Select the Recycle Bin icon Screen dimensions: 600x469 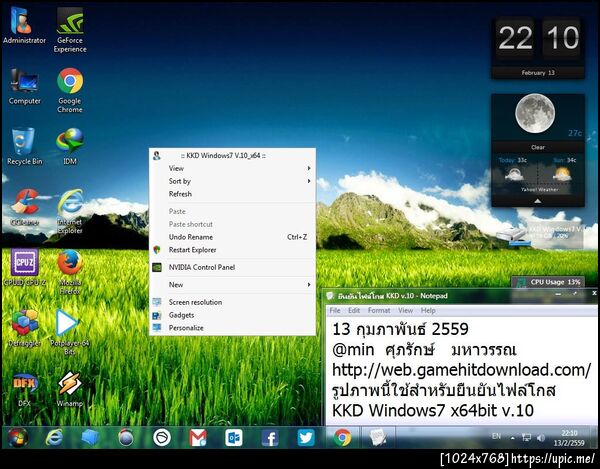click(x=24, y=146)
